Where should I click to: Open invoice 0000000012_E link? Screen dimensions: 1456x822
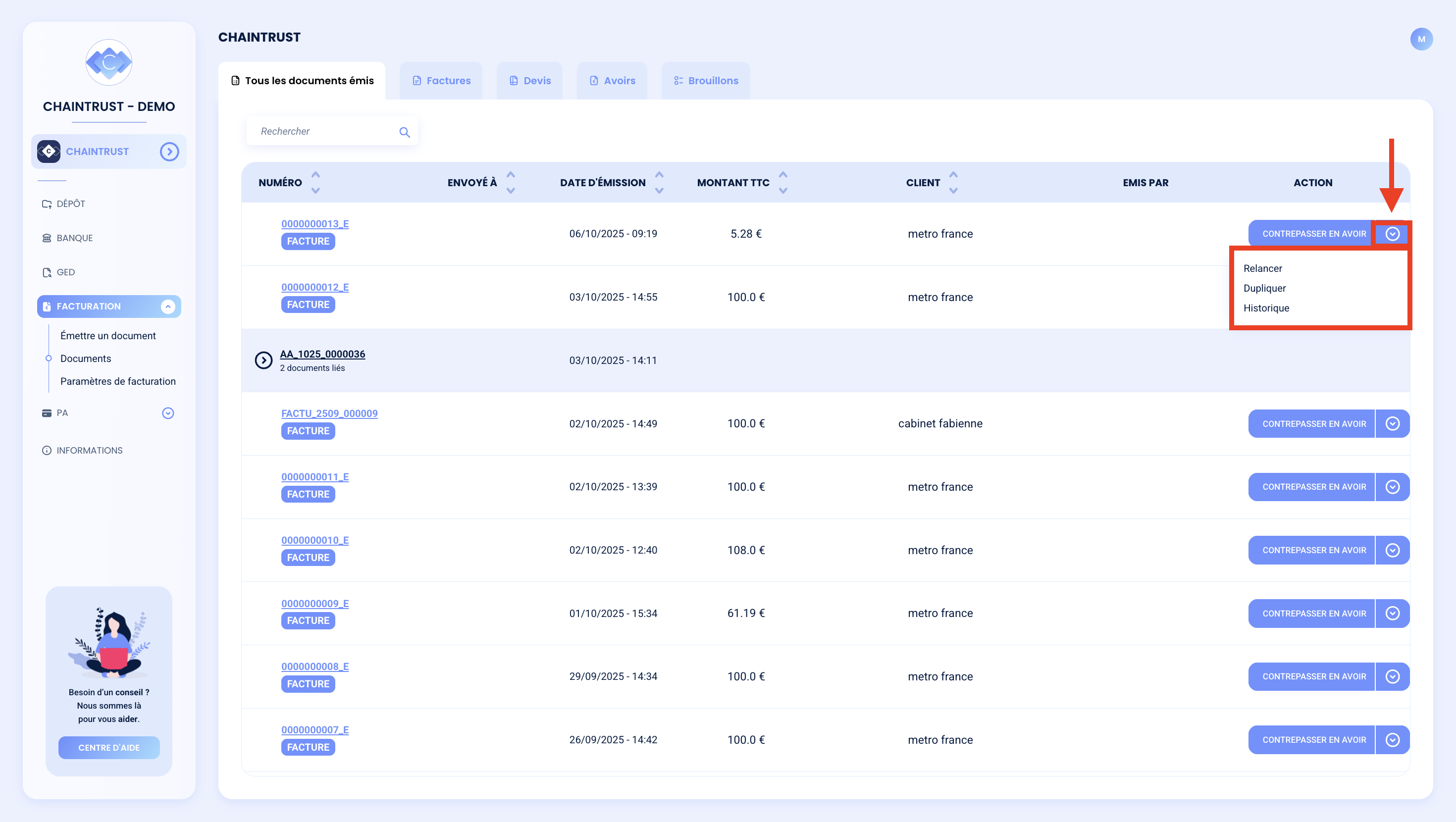click(x=315, y=287)
